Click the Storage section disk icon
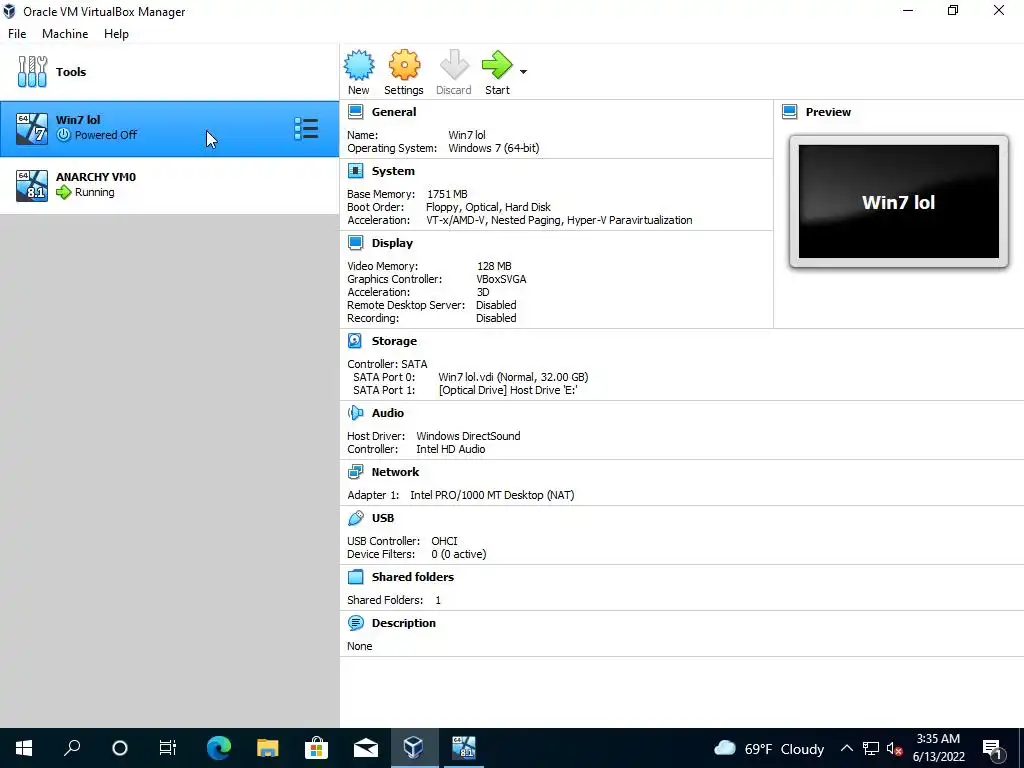The height and width of the screenshot is (768, 1024). tap(355, 341)
